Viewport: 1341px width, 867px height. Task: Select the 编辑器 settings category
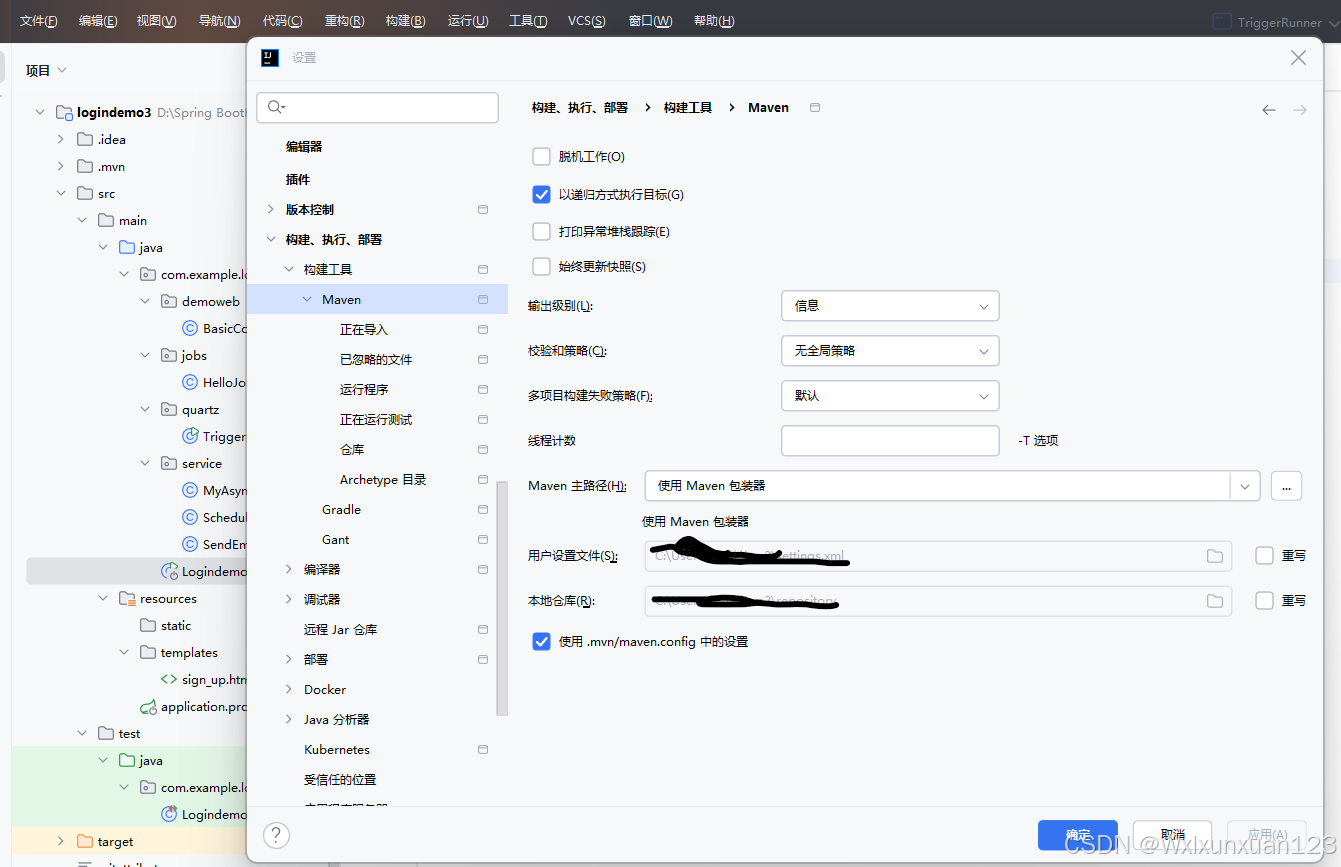coord(304,147)
